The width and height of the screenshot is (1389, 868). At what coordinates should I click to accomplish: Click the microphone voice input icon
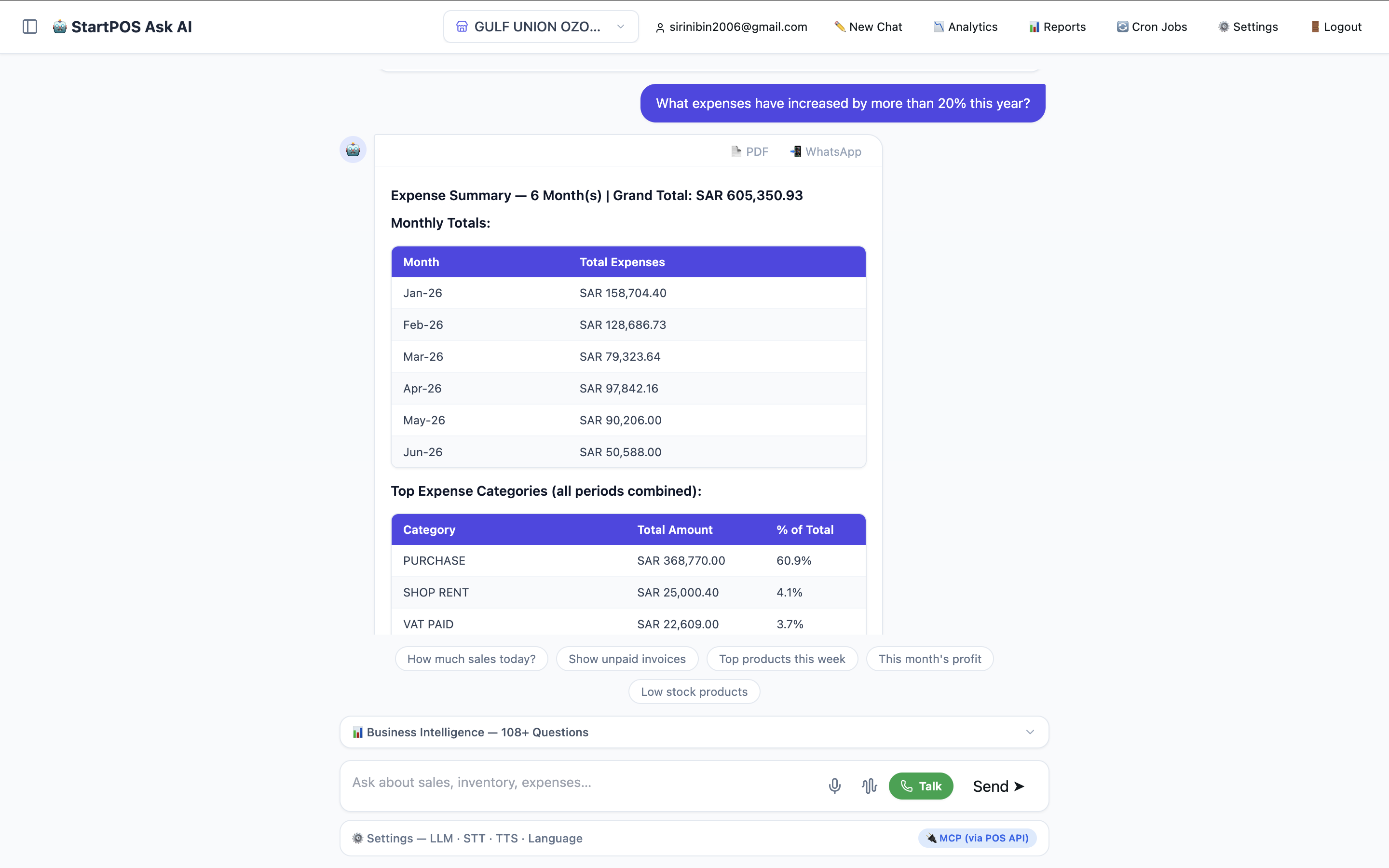(834, 787)
